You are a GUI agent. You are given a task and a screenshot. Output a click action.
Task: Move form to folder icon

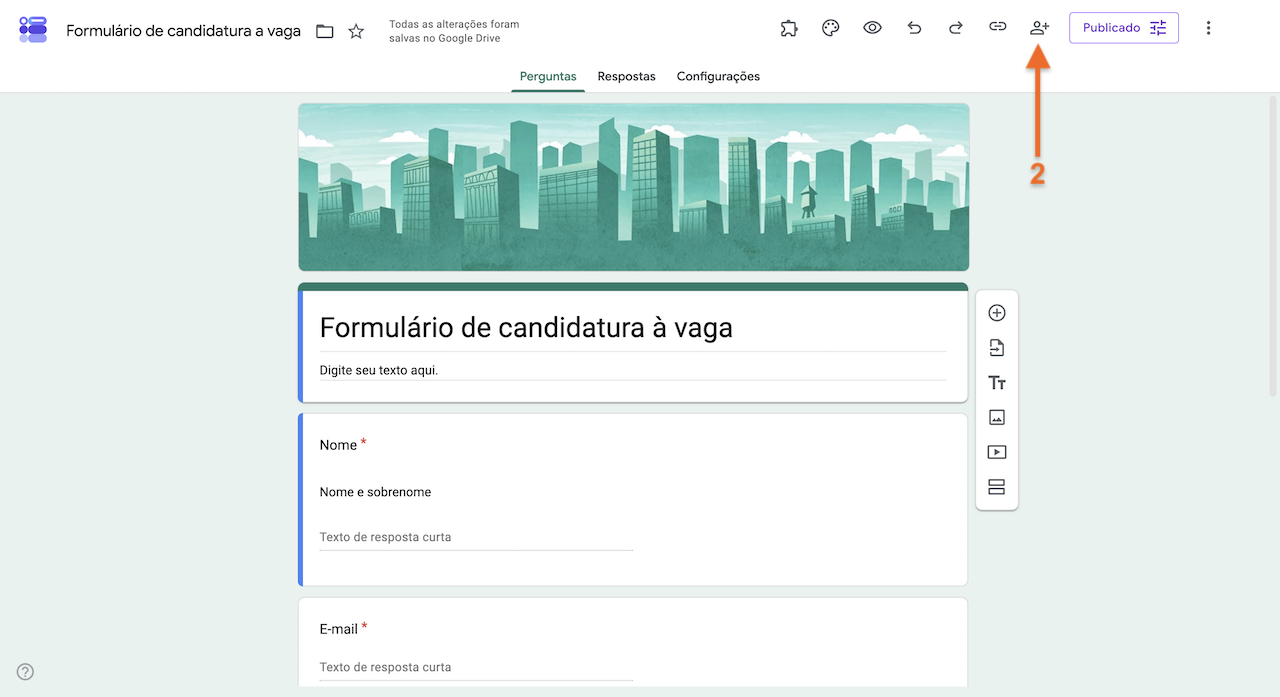point(325,31)
